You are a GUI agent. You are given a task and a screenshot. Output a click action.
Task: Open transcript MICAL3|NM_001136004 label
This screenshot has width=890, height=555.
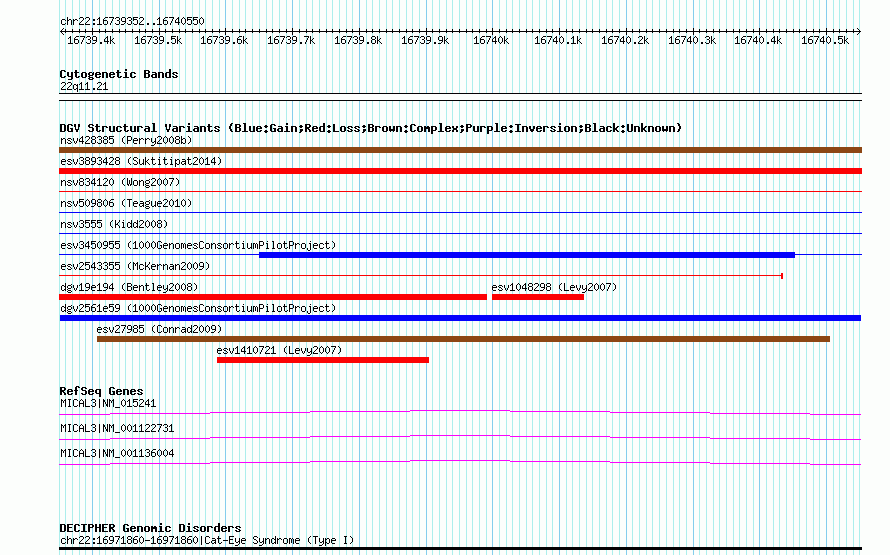pyautogui.click(x=117, y=453)
